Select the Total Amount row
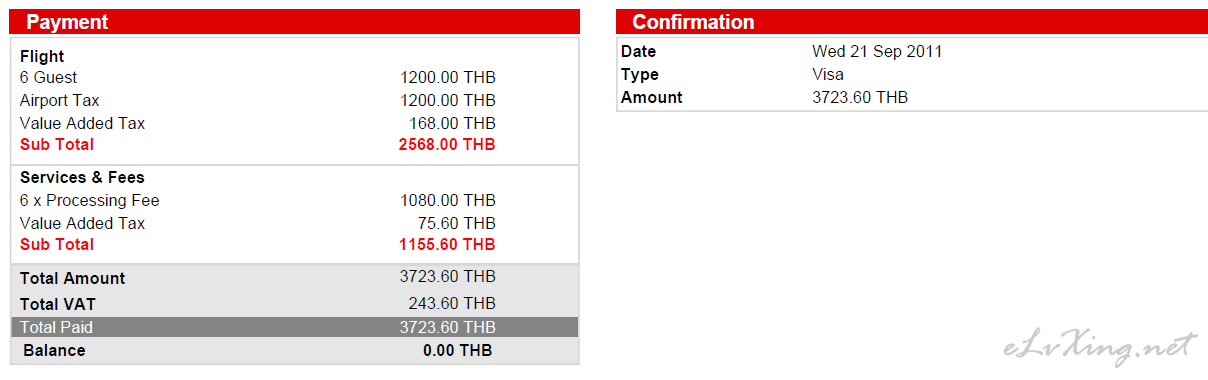Screen dimensions: 1208x380 coord(295,278)
